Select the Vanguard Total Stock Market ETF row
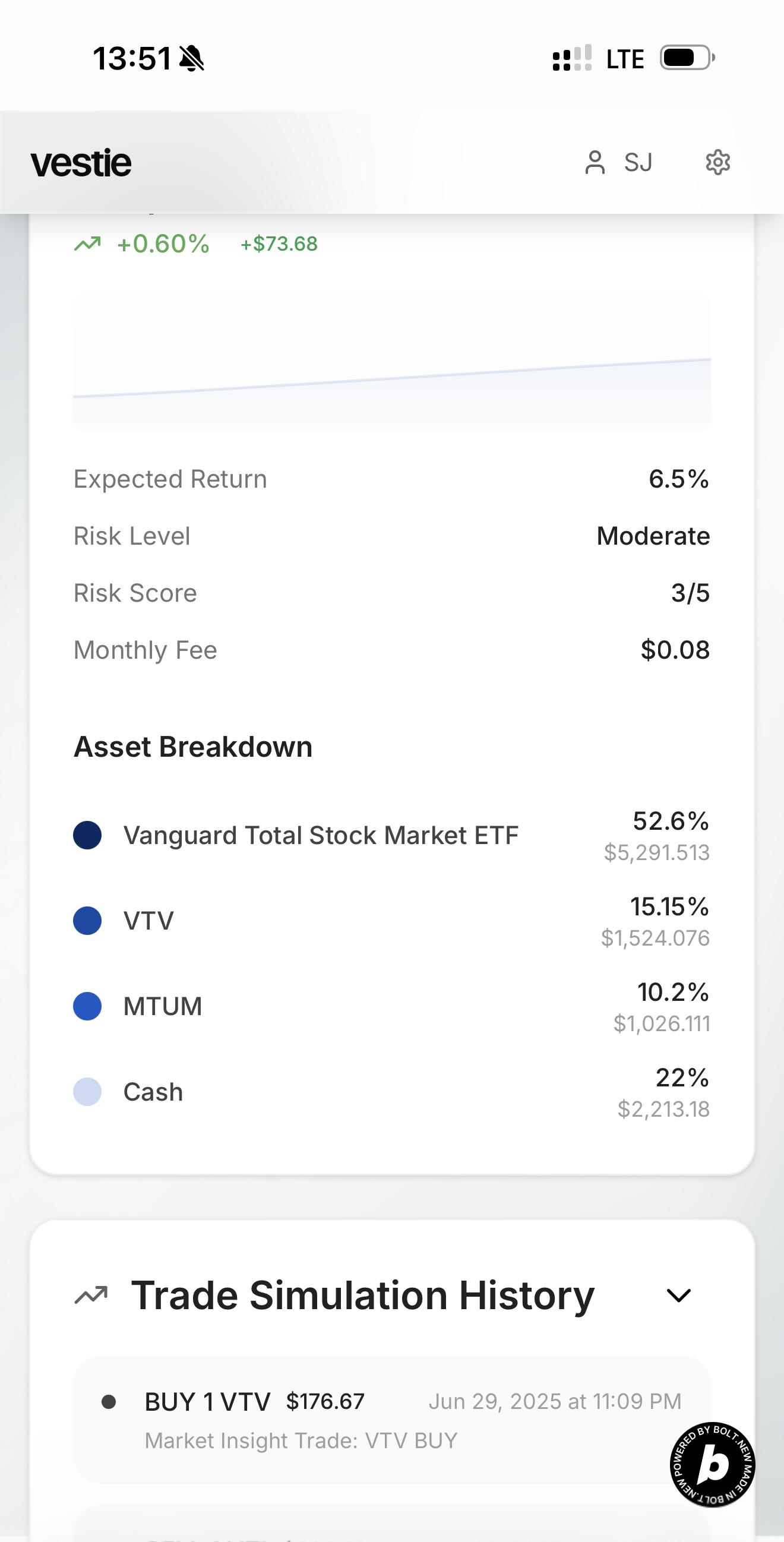The width and height of the screenshot is (784, 1542). point(321,836)
